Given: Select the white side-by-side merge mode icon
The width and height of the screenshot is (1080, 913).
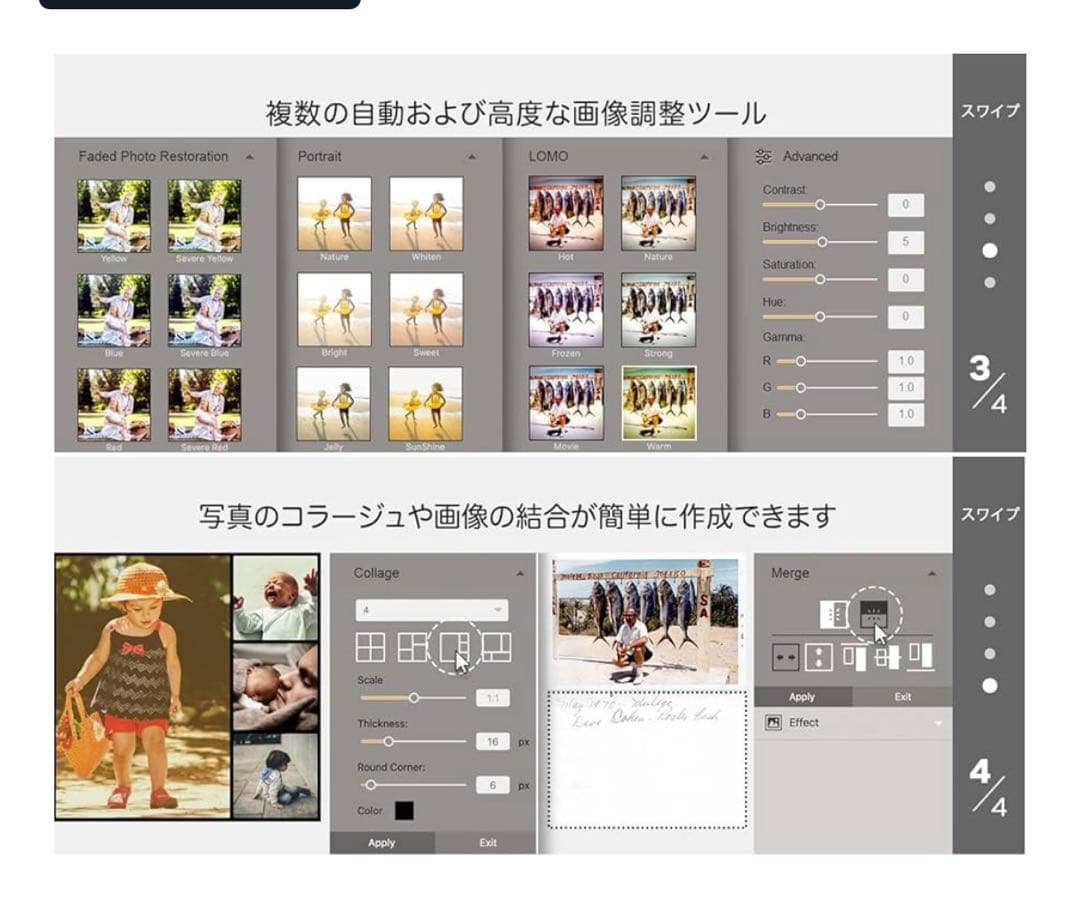Looking at the screenshot, I should 833,613.
